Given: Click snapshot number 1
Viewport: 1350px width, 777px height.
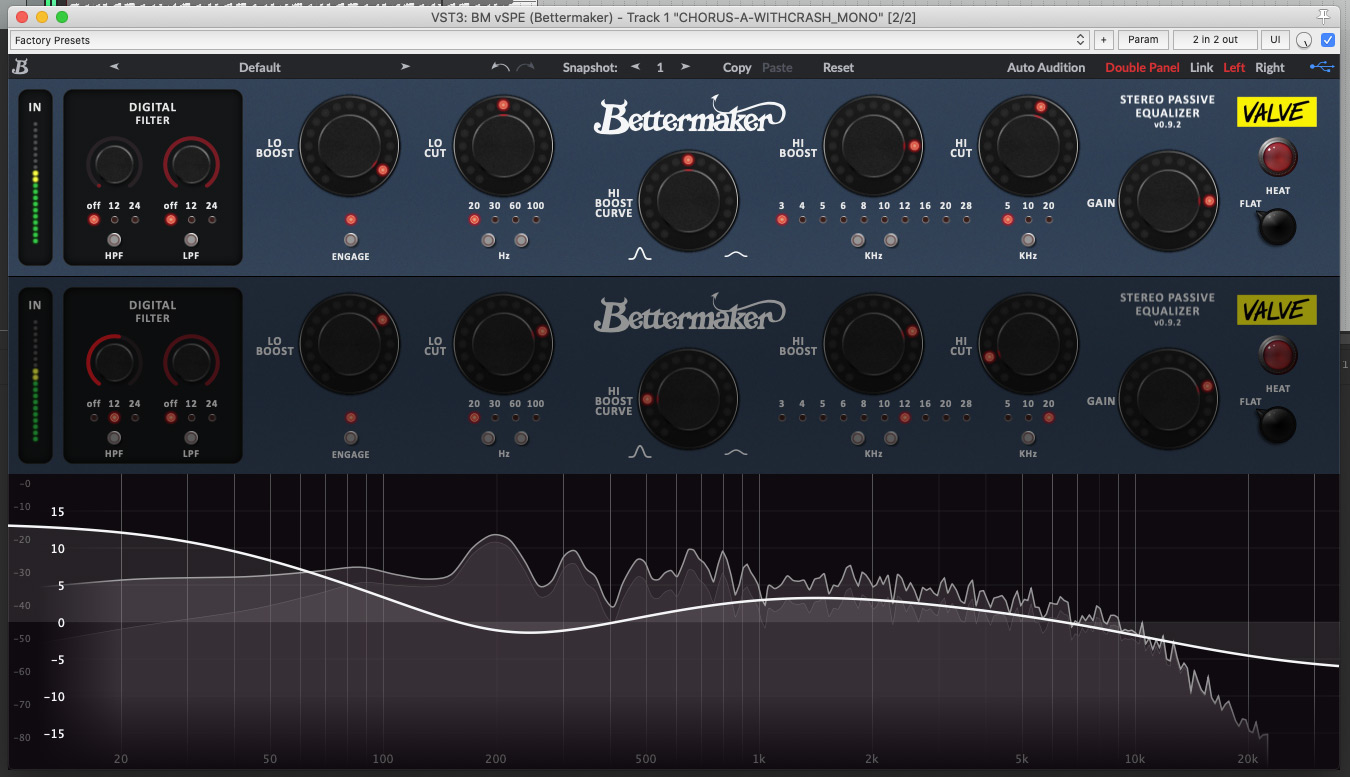Looking at the screenshot, I should pyautogui.click(x=660, y=67).
